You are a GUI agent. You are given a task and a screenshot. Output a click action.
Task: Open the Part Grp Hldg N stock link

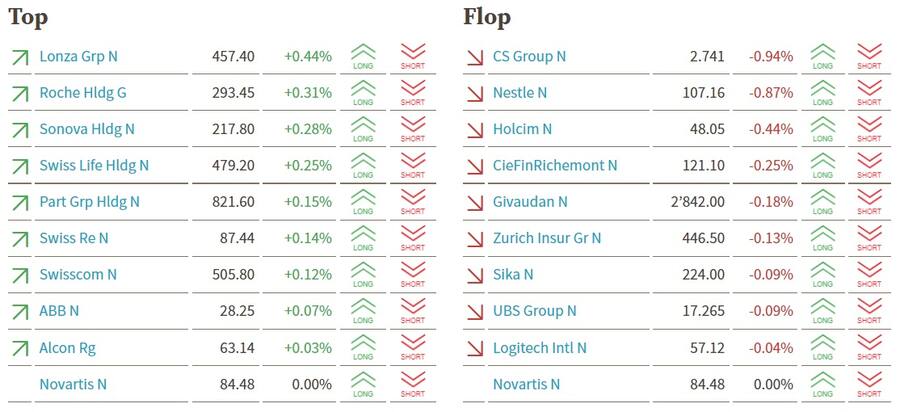pyautogui.click(x=89, y=202)
